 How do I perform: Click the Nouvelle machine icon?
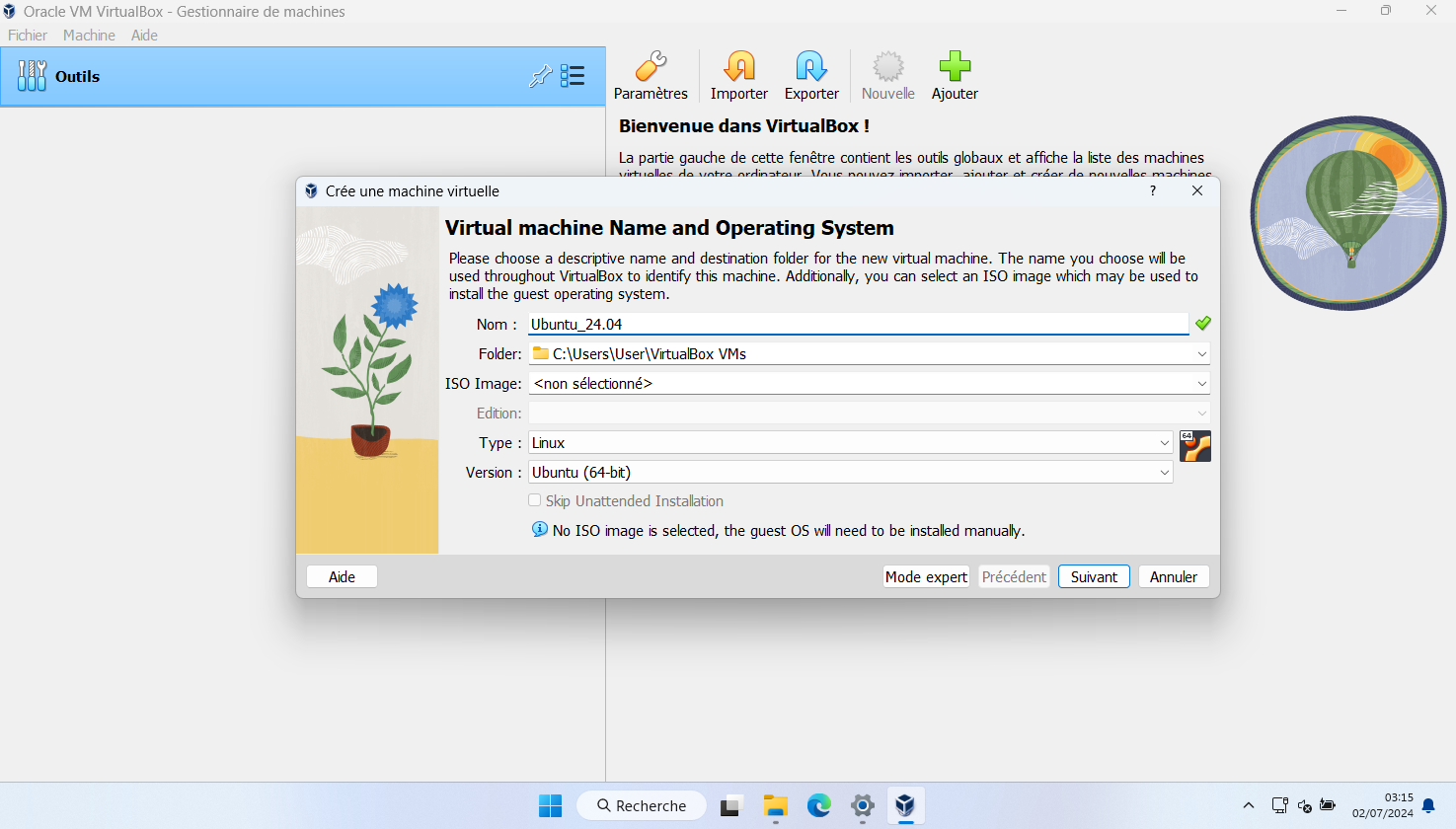click(887, 76)
